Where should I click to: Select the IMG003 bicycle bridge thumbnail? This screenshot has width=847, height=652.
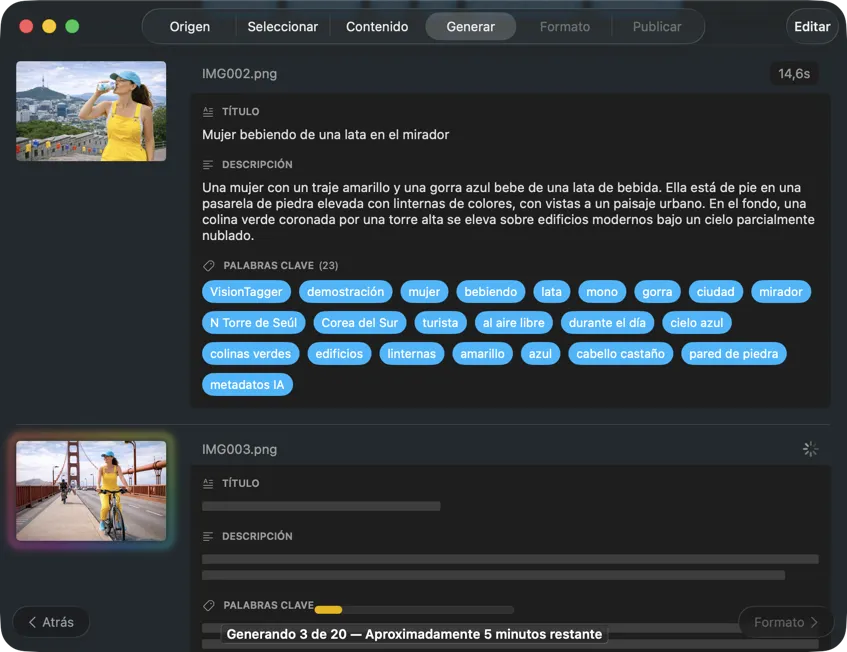tap(91, 491)
